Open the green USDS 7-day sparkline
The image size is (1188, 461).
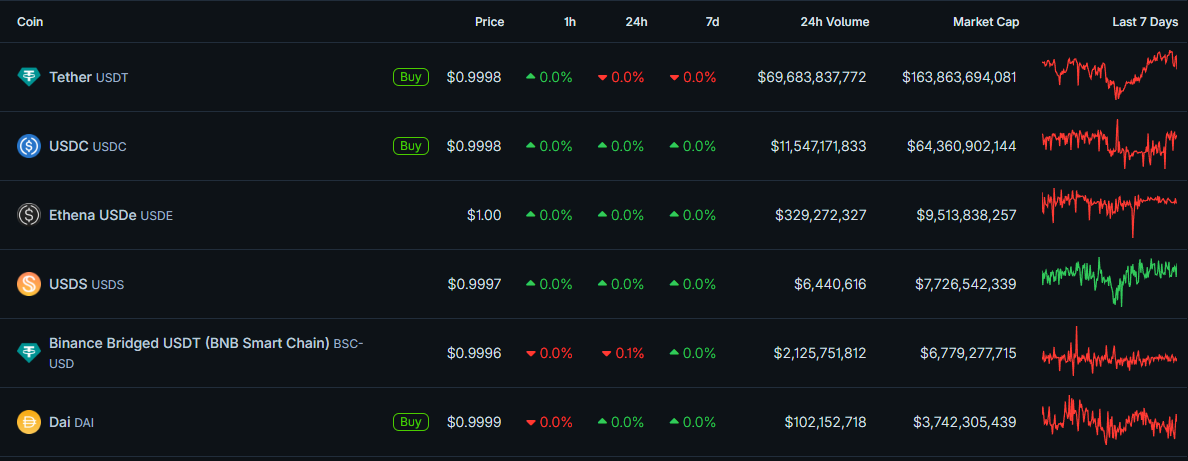click(1109, 281)
